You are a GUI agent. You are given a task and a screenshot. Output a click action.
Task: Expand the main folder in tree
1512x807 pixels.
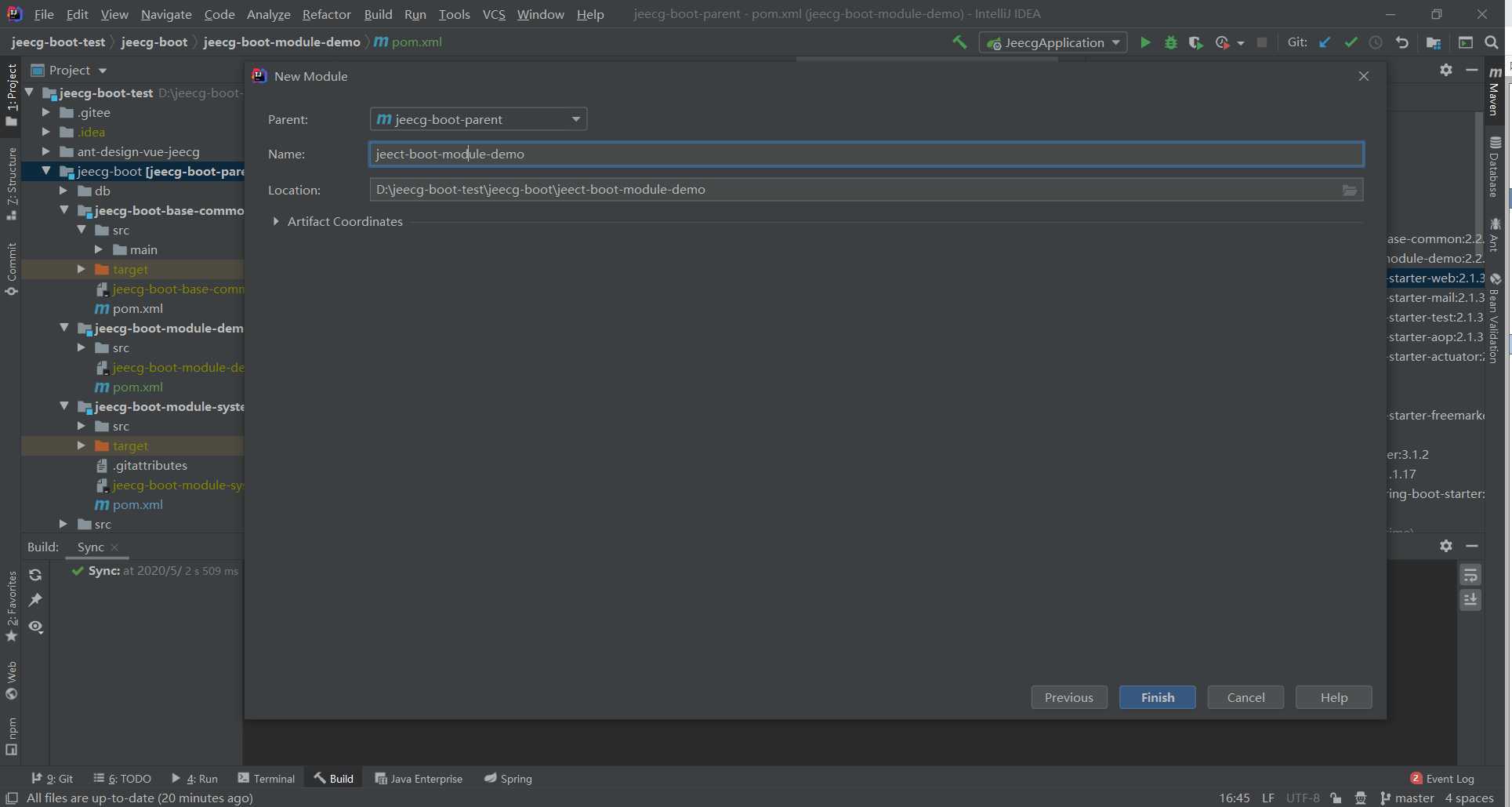click(x=100, y=249)
